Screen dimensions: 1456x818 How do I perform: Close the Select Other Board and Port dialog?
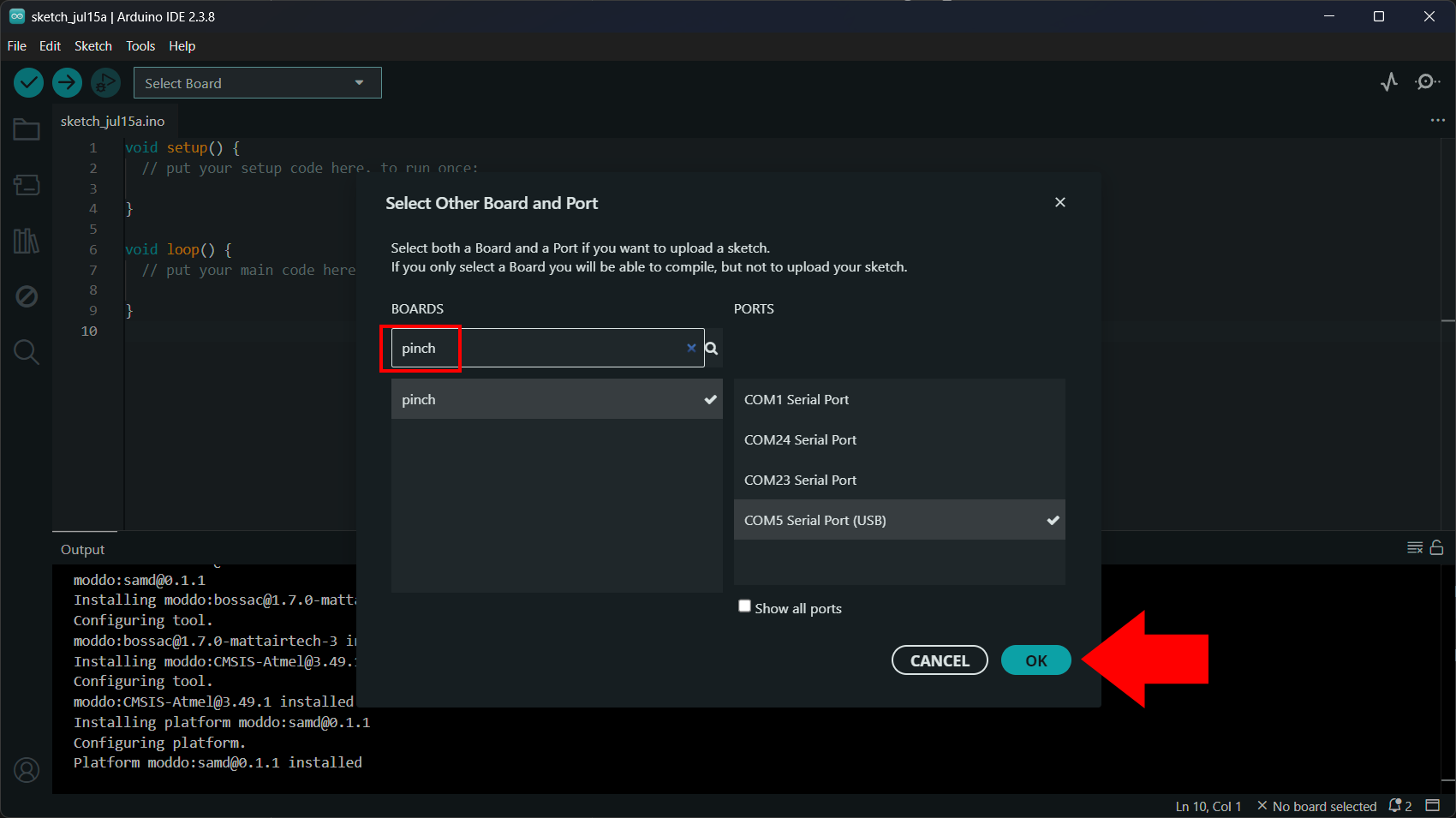pos(1060,202)
